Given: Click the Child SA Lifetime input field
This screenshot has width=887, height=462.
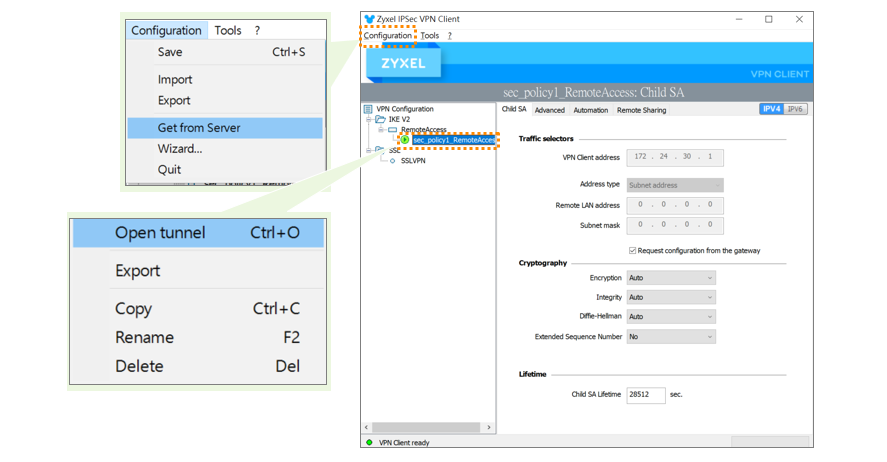Looking at the screenshot, I should [646, 395].
